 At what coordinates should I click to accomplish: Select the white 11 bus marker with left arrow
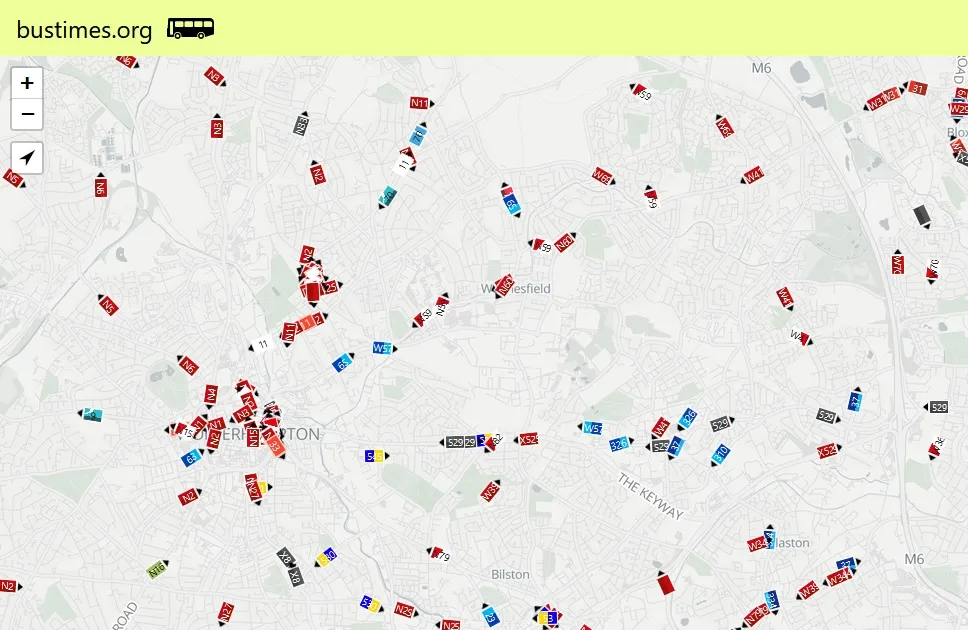tap(262, 345)
